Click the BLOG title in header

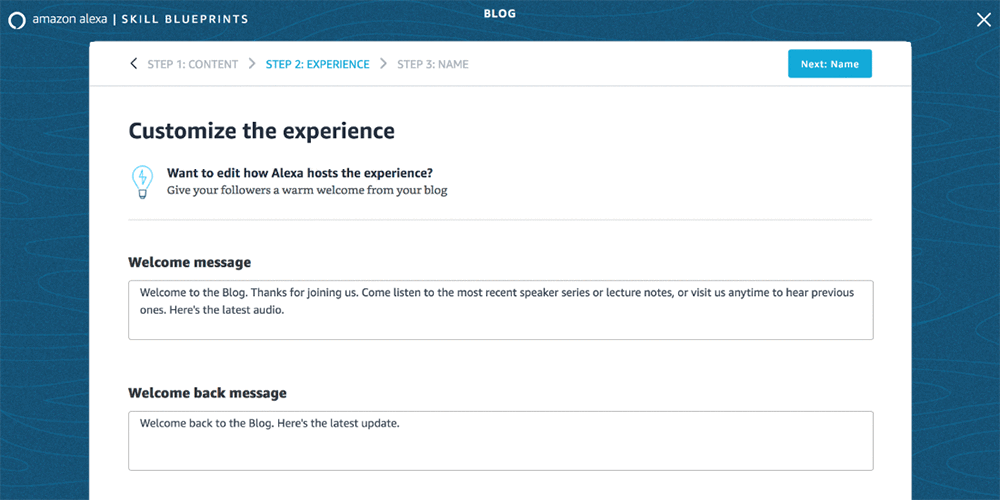(499, 13)
